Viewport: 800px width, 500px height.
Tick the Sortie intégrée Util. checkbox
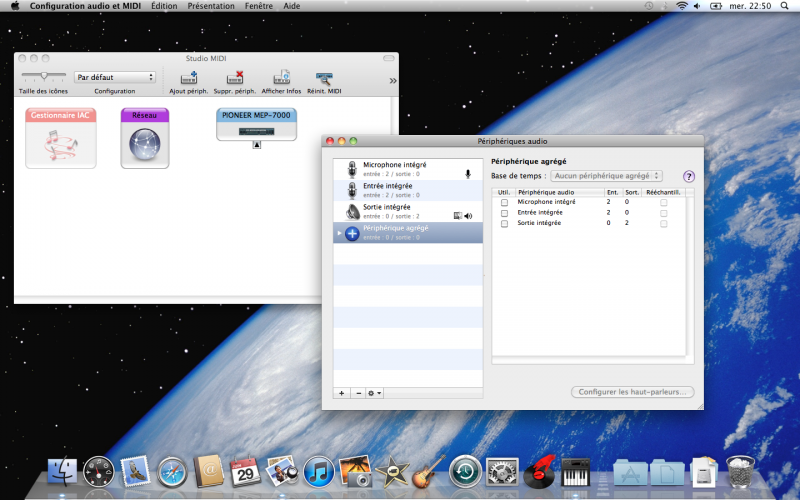504,223
